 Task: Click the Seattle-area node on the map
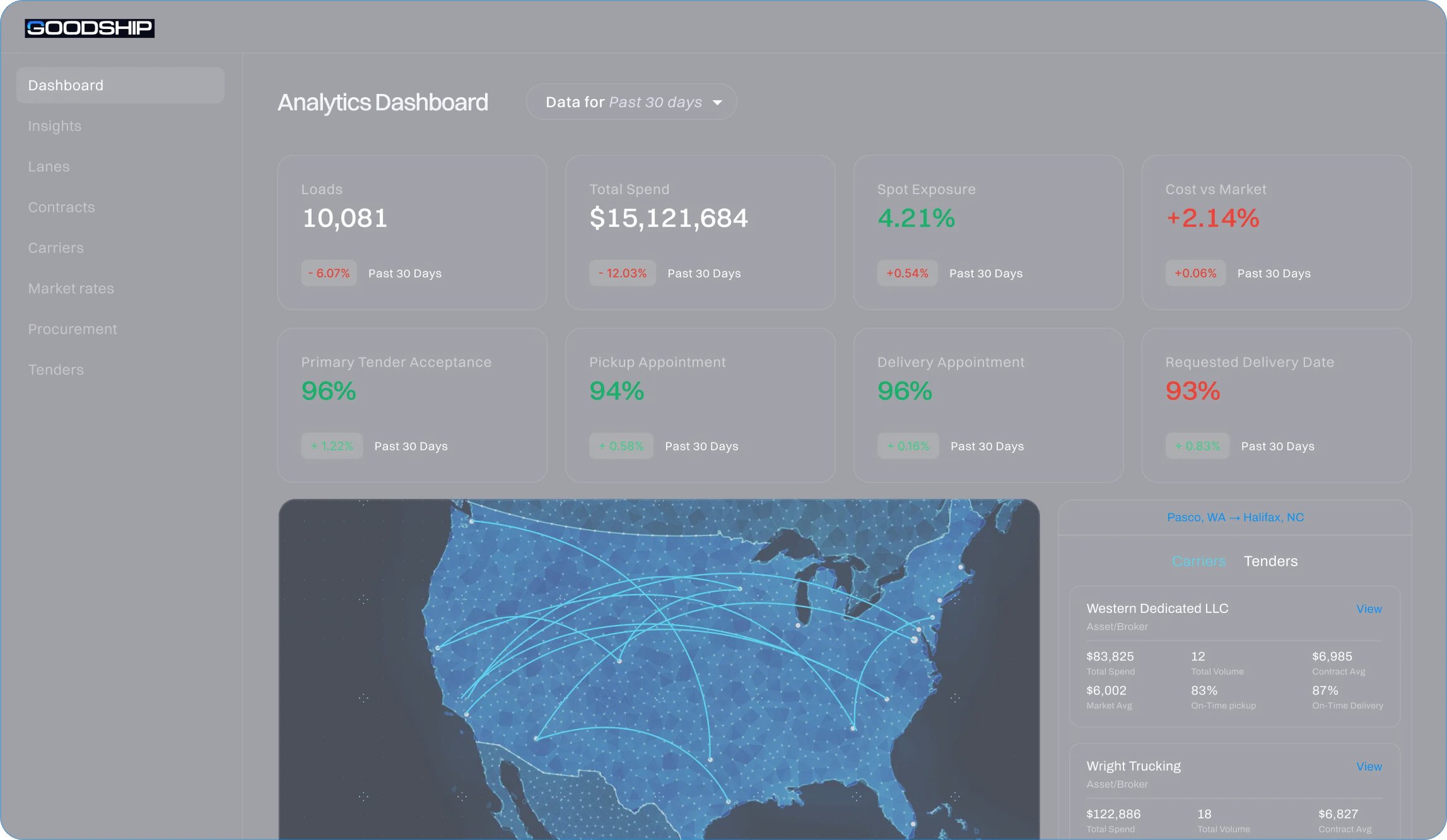coord(472,522)
